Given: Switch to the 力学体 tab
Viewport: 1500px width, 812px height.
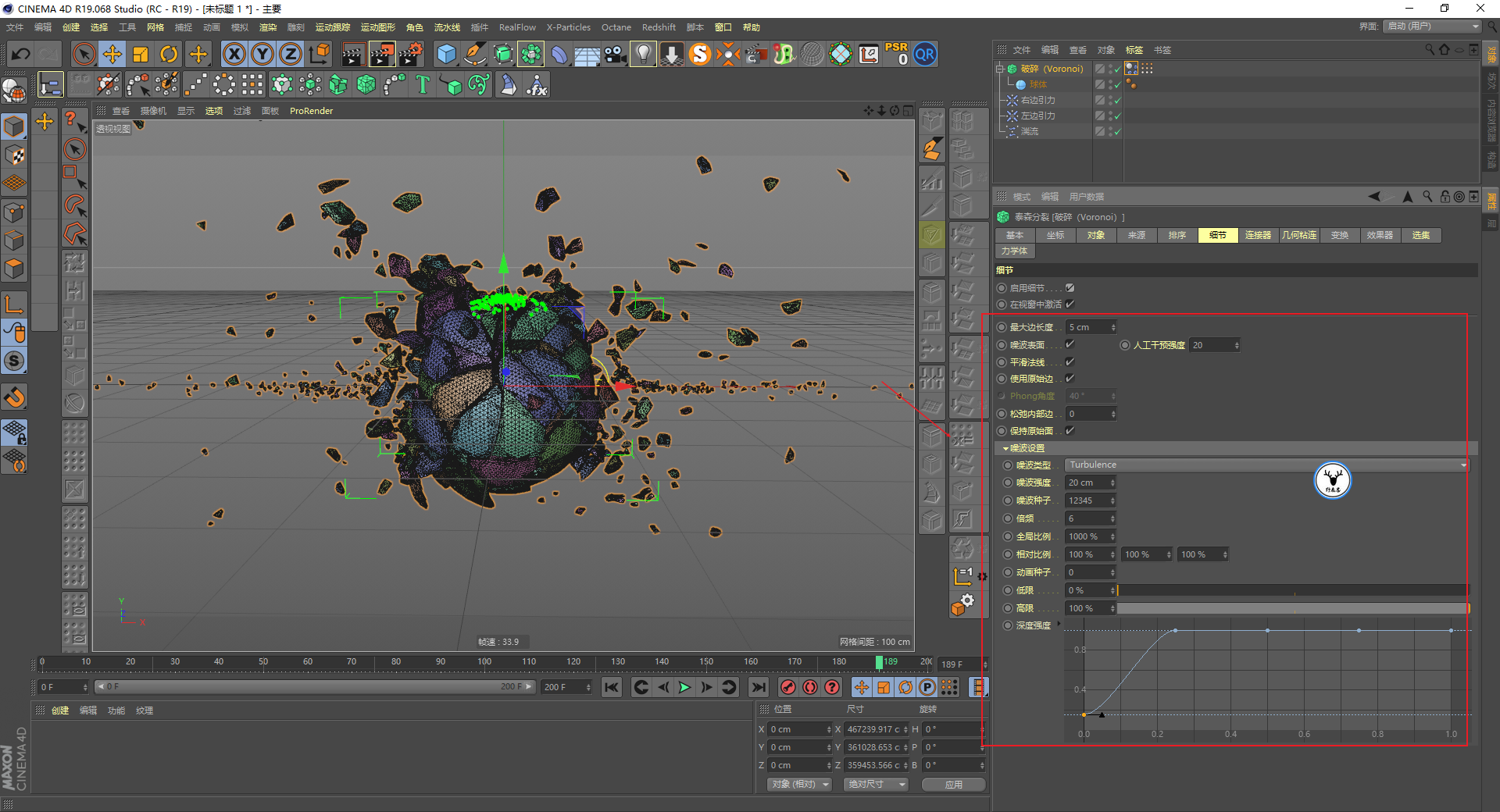Looking at the screenshot, I should point(1015,251).
